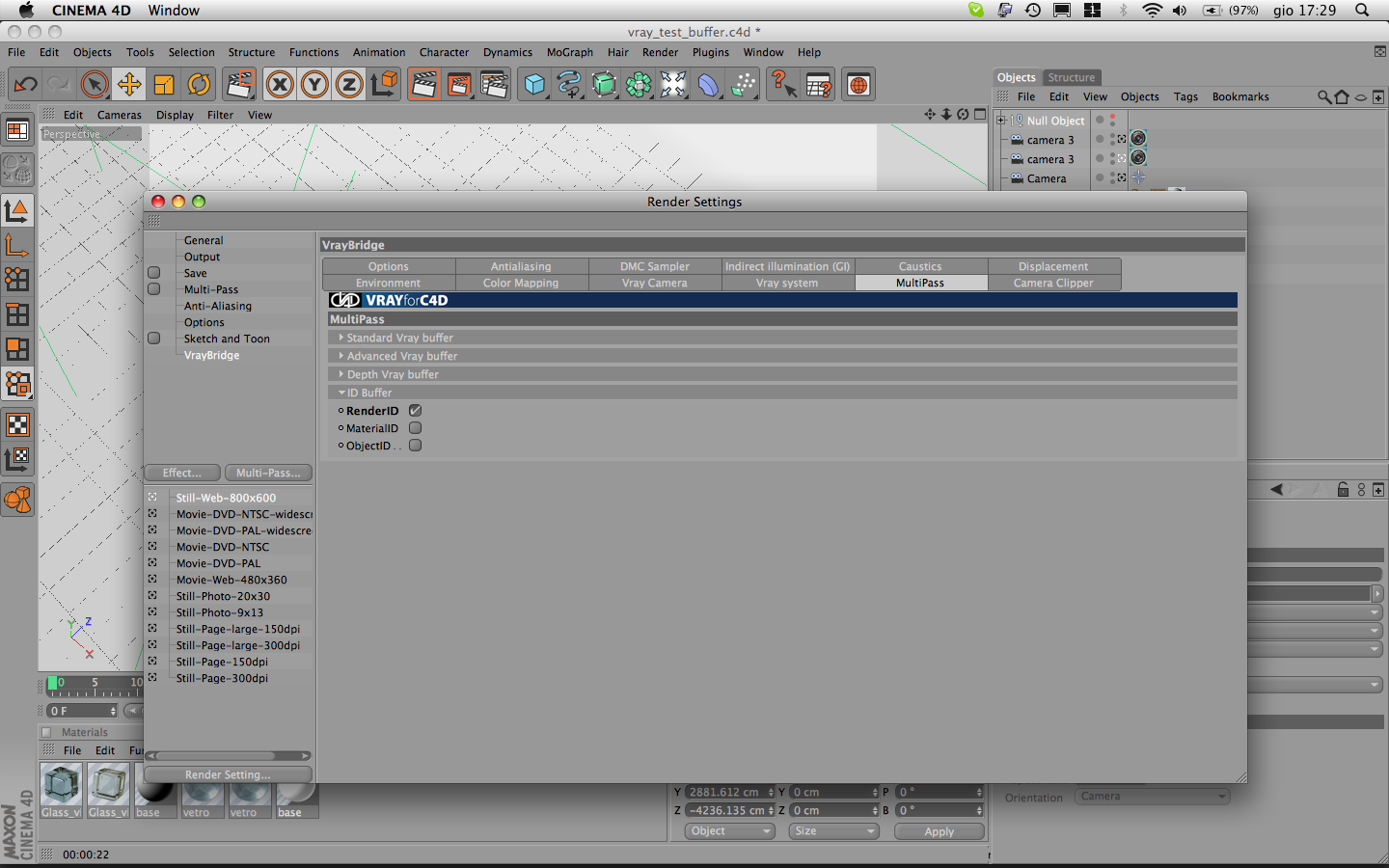
Task: Toggle the Sketch and Toon checkbox
Action: pos(154,339)
